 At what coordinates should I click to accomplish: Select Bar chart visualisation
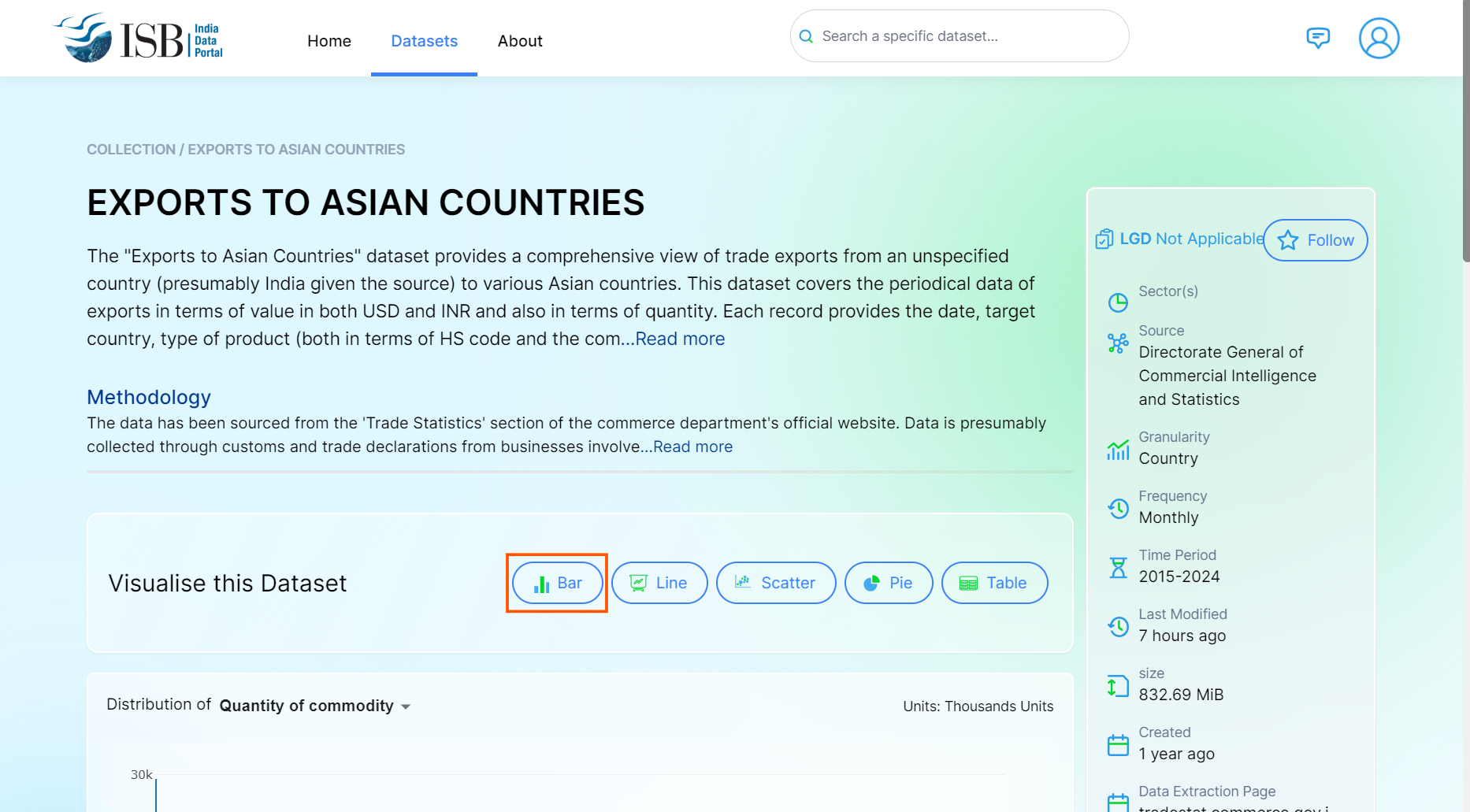pos(558,584)
